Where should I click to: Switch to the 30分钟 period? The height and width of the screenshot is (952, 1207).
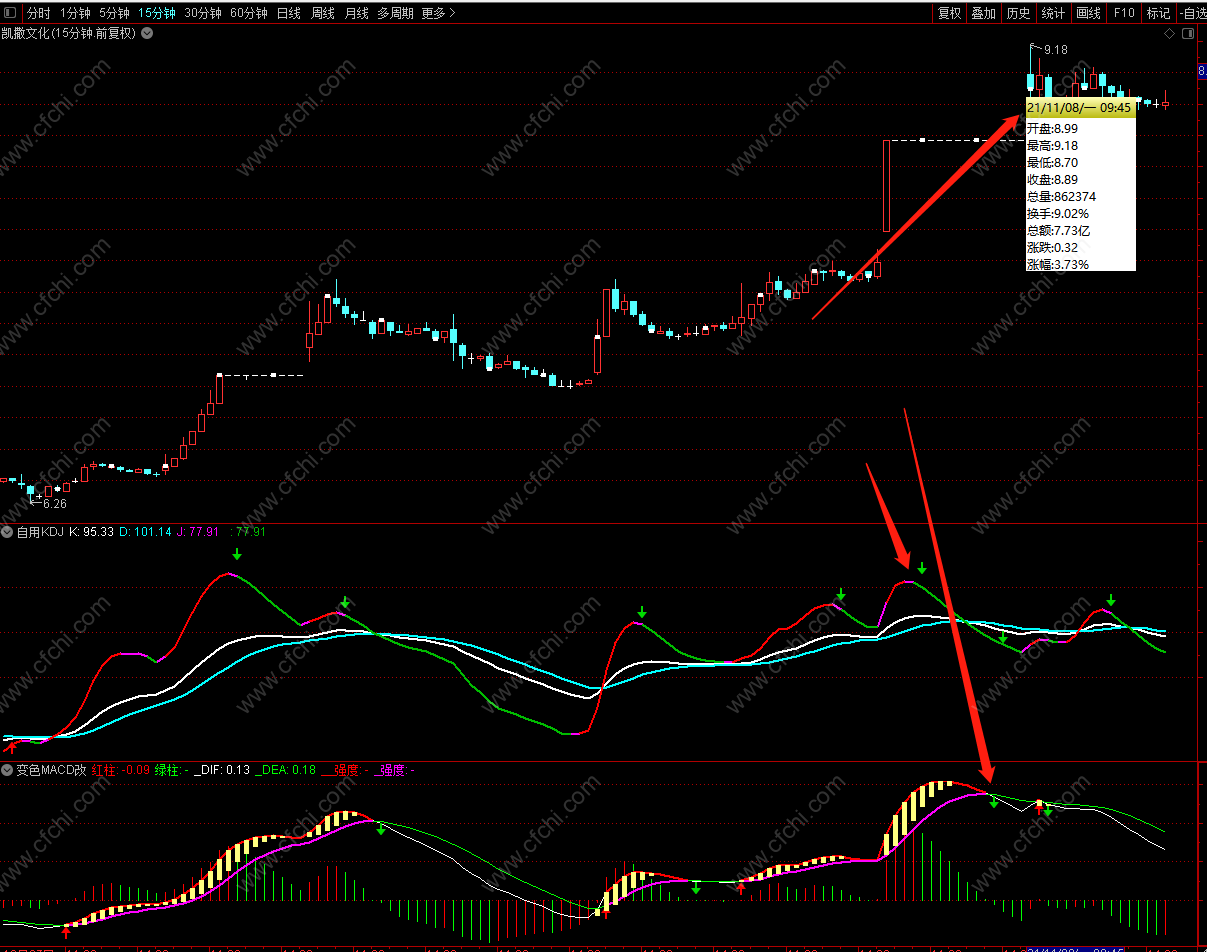[x=203, y=13]
